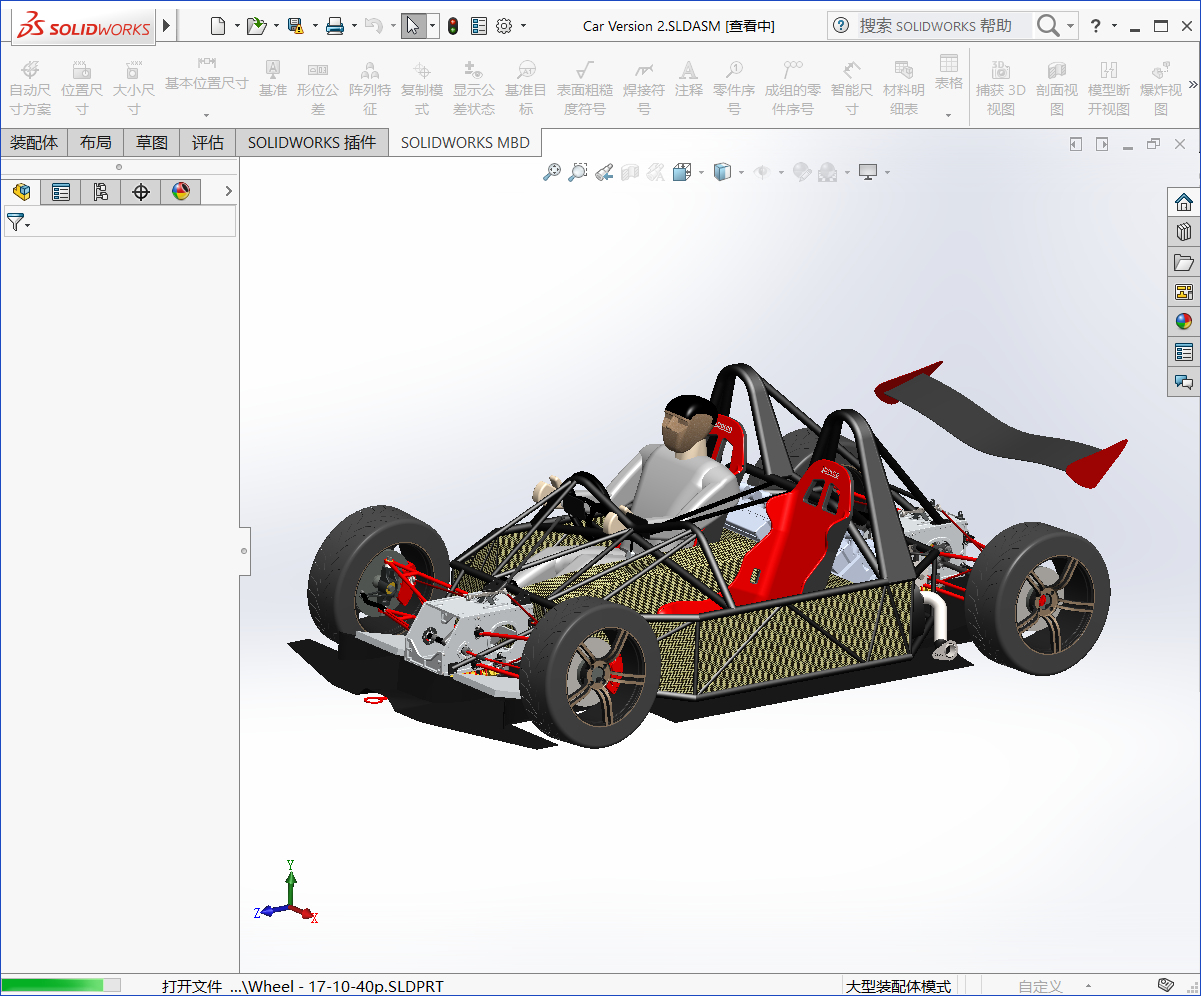Click 剖面视图 button in ribbon

point(1057,86)
